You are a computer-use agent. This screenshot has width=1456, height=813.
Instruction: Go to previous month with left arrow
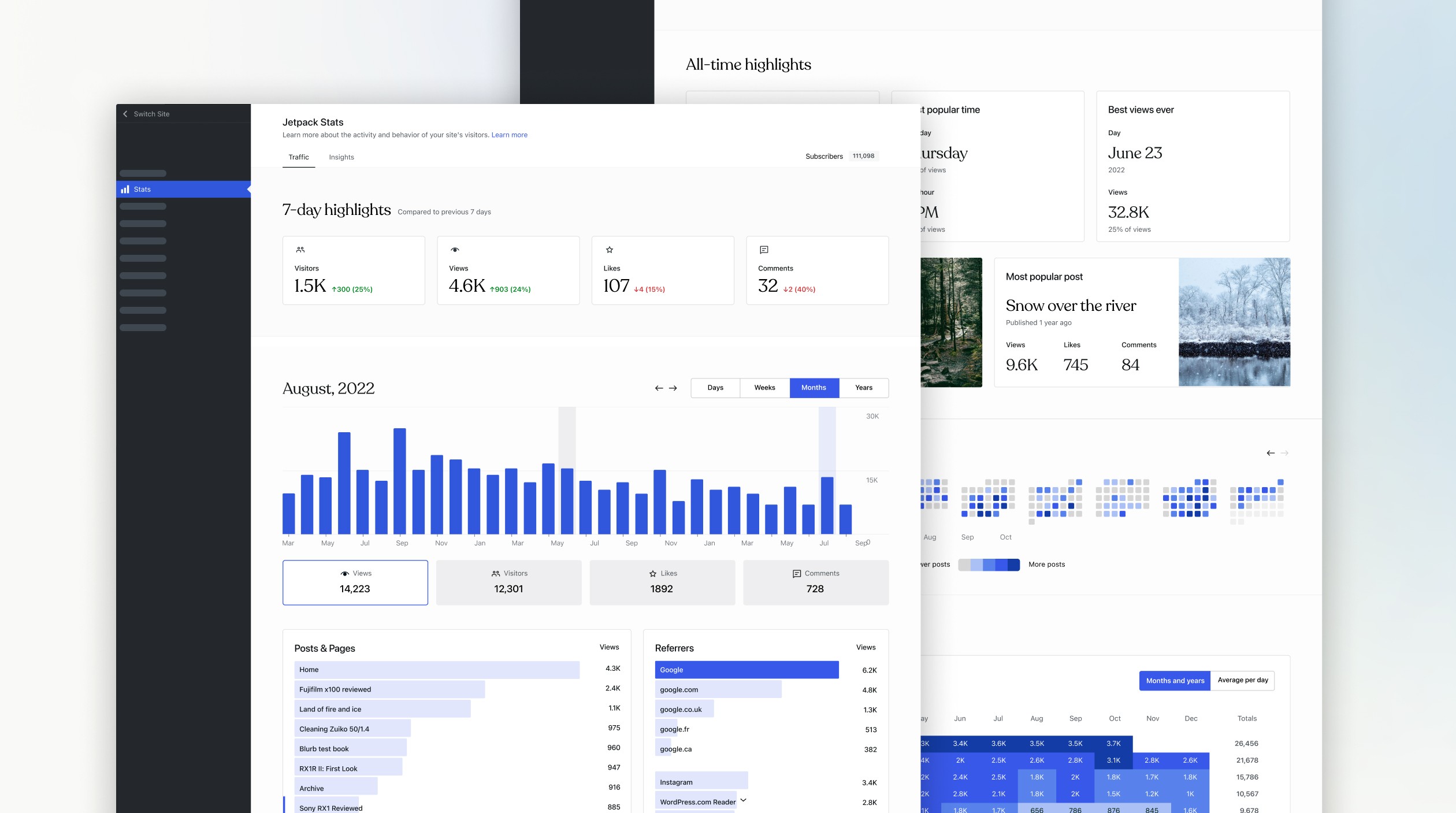[x=659, y=388]
